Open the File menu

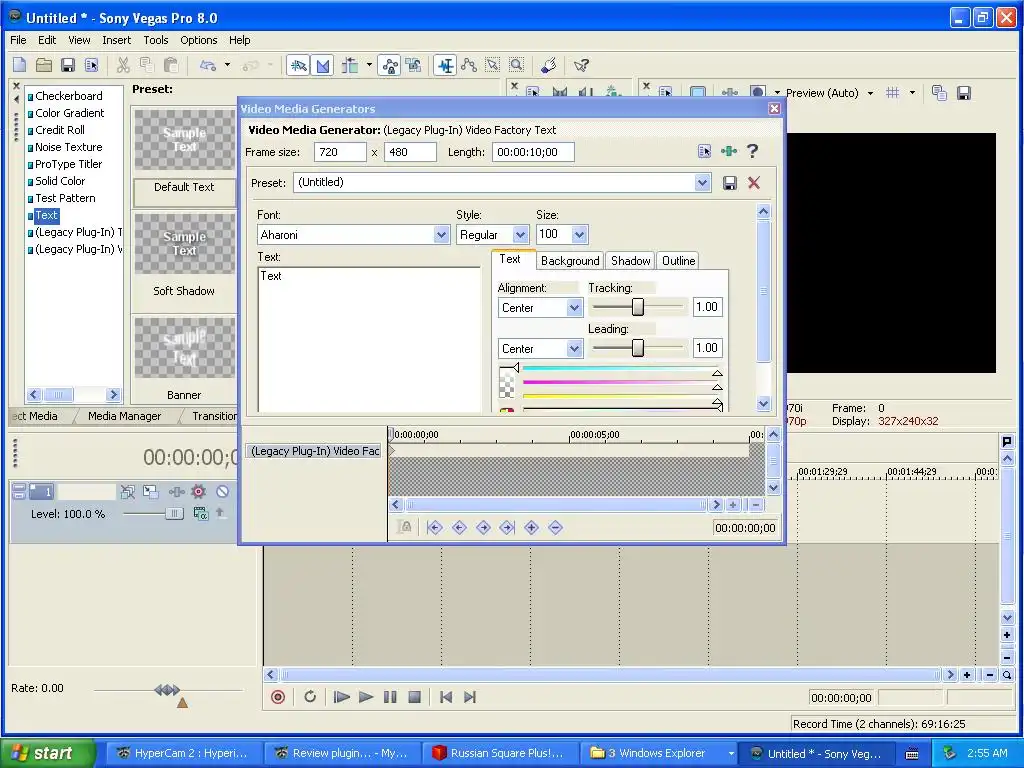[18, 40]
